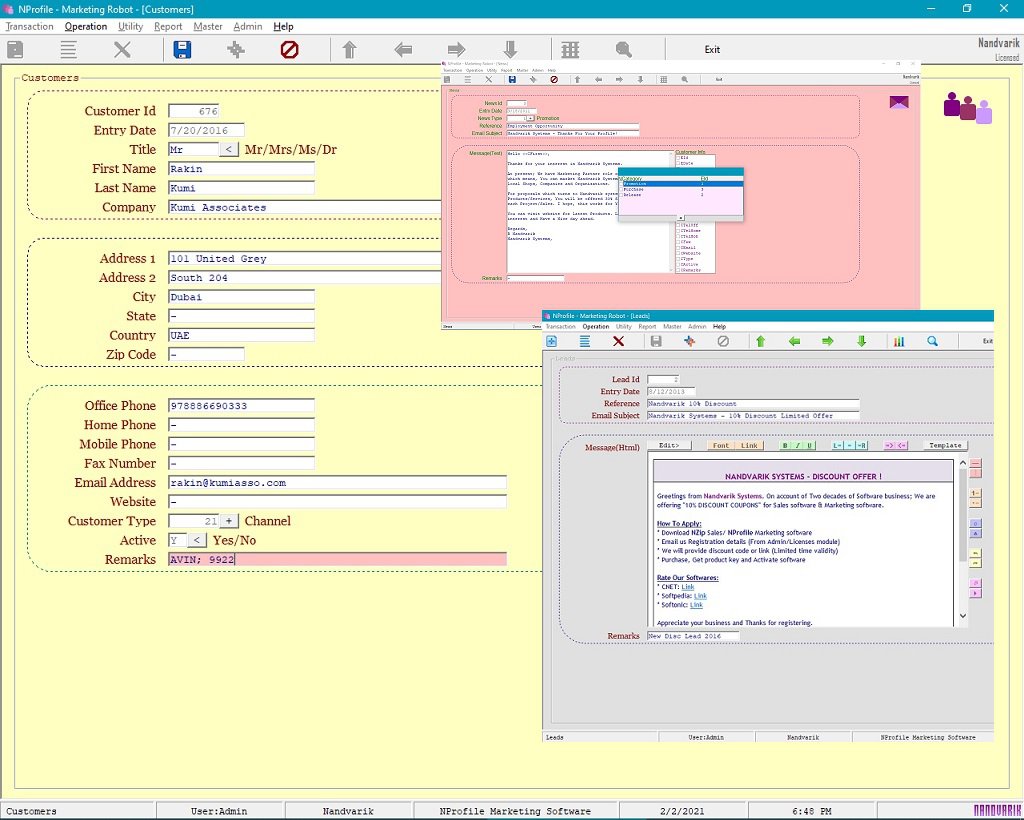Click the green up arrow in Leads window

(x=760, y=341)
